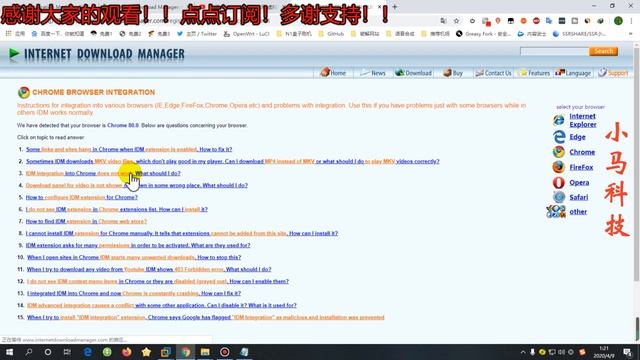Open the Buy navigation tab
Viewport: 640px width, 360px height.
point(453,73)
